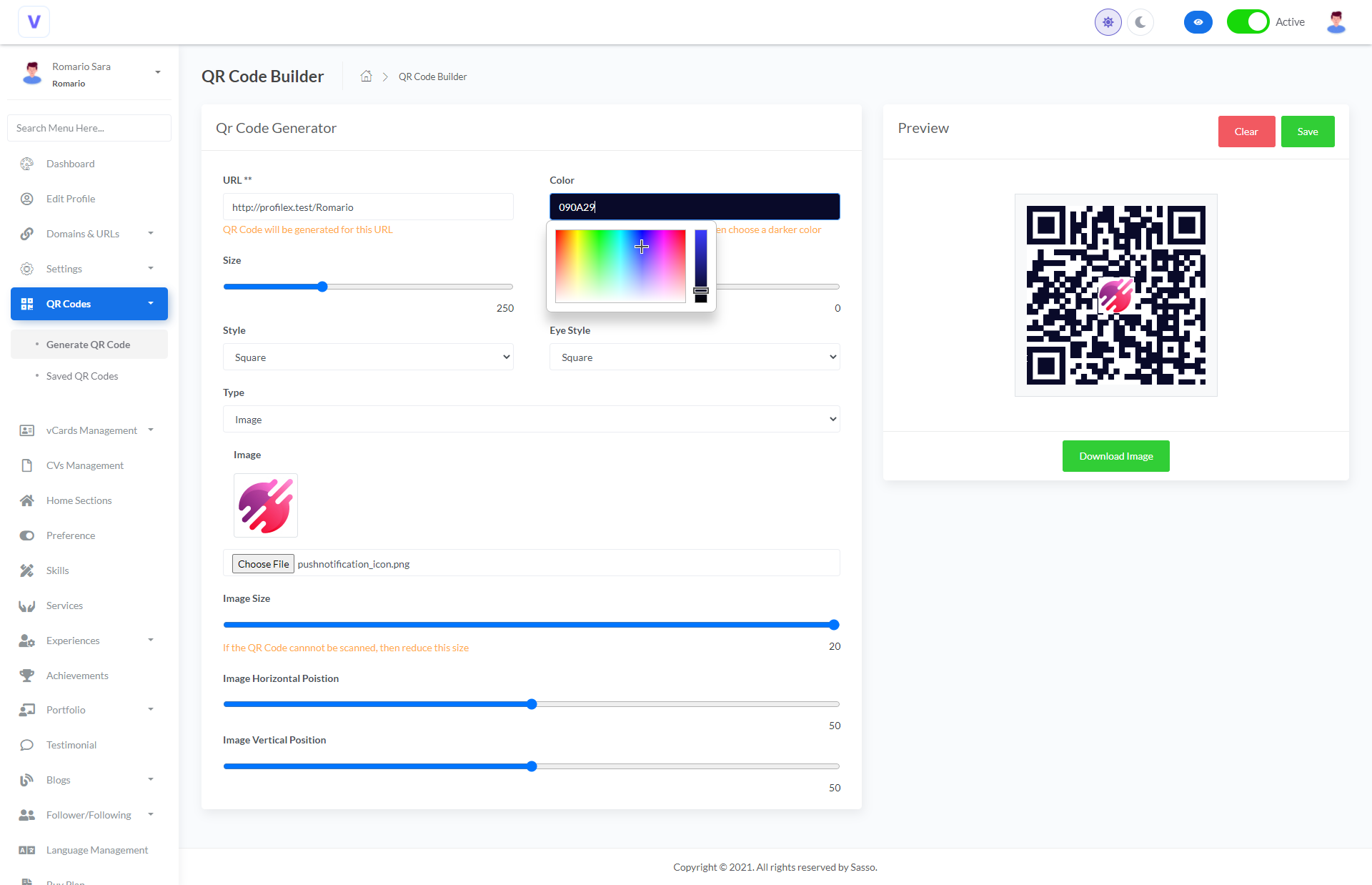Click the Achievements trophy icon
The width and height of the screenshot is (1372, 885).
click(27, 676)
